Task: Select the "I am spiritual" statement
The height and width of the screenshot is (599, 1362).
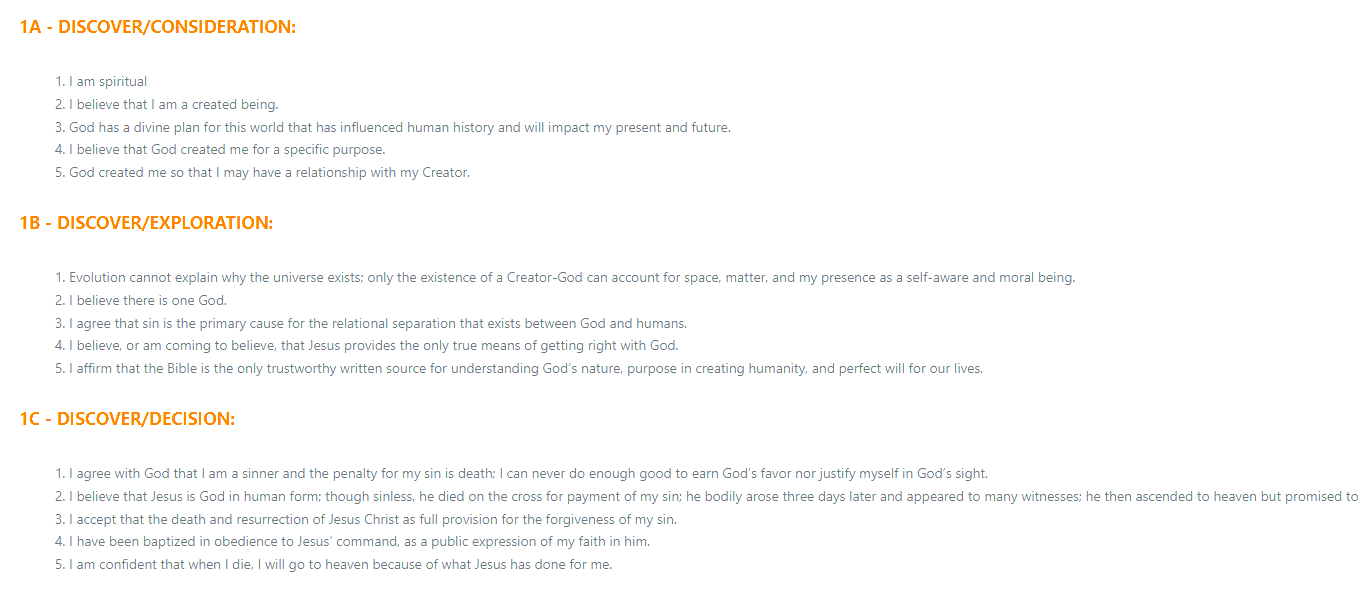Action: 108,82
